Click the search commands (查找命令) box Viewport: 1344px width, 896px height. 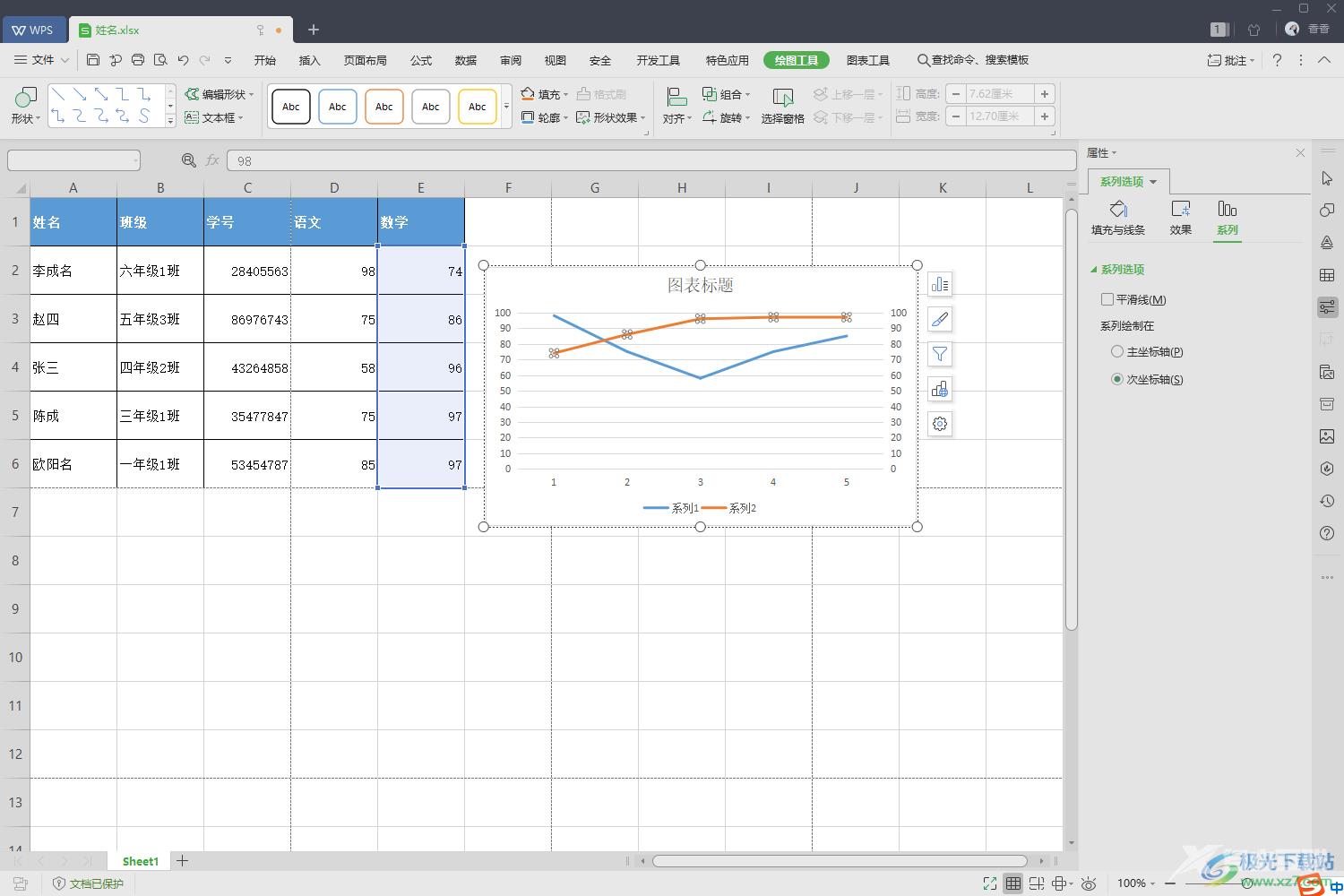(x=973, y=60)
